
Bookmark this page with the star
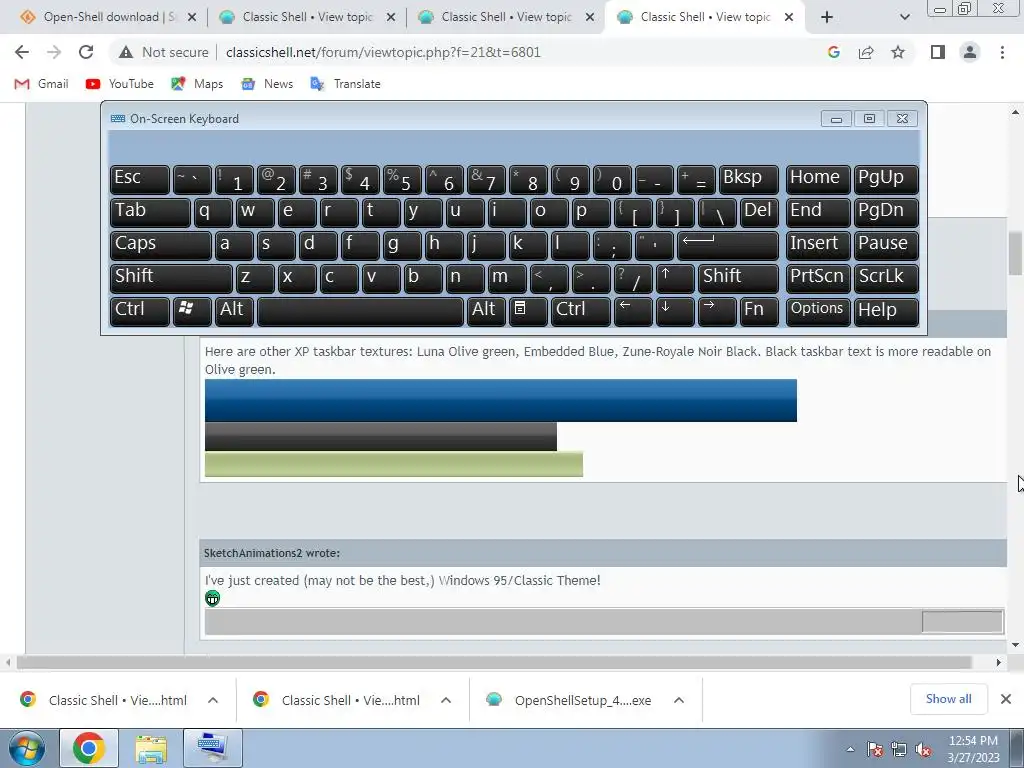tap(898, 52)
